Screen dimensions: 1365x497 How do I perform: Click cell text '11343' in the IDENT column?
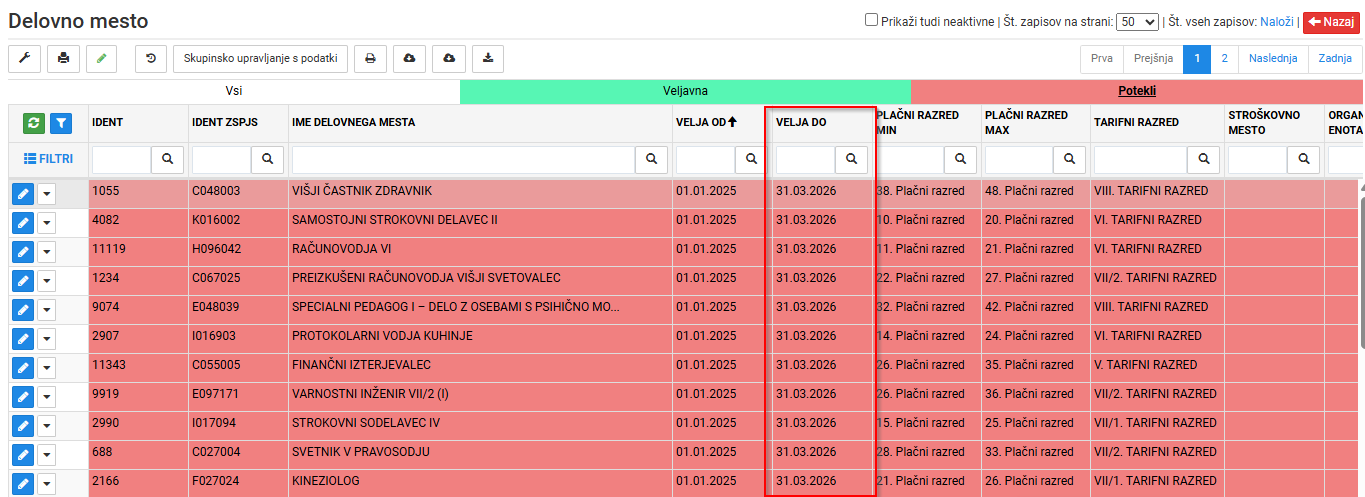point(108,365)
